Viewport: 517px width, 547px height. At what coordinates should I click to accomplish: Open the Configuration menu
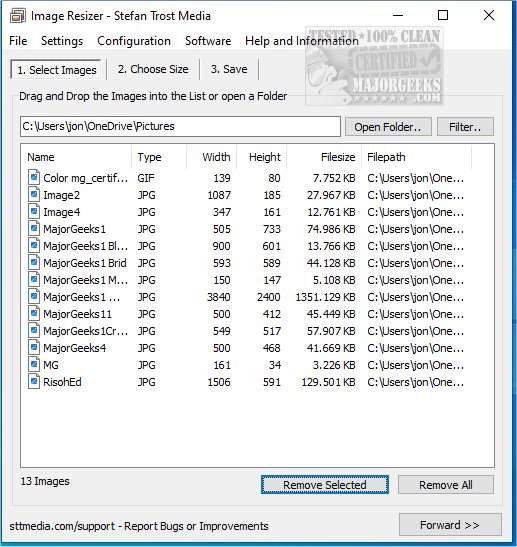134,41
